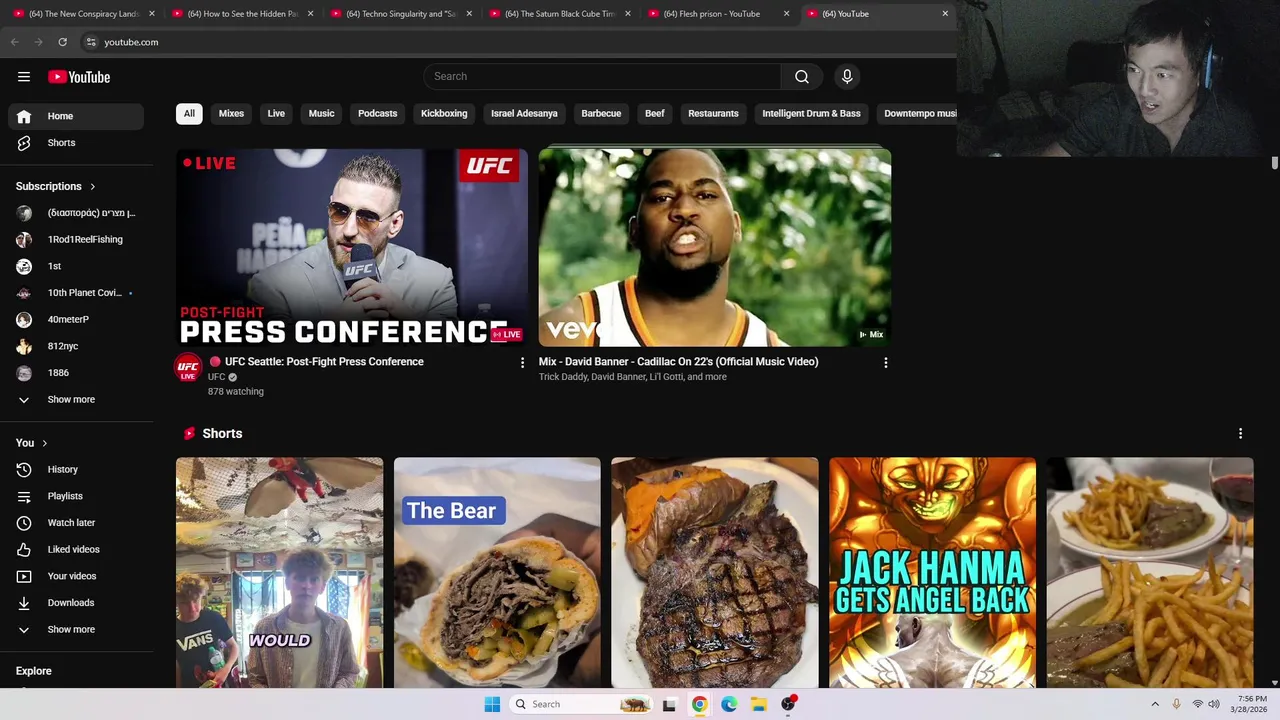Open the 812nyc subscription channel
This screenshot has height=720, width=1280.
tap(76, 346)
